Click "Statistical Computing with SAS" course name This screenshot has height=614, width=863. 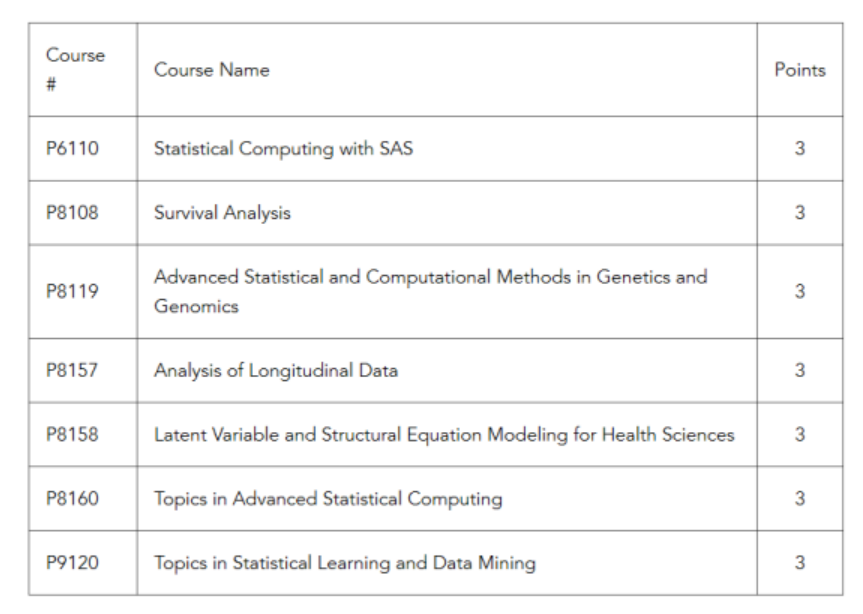[283, 148]
